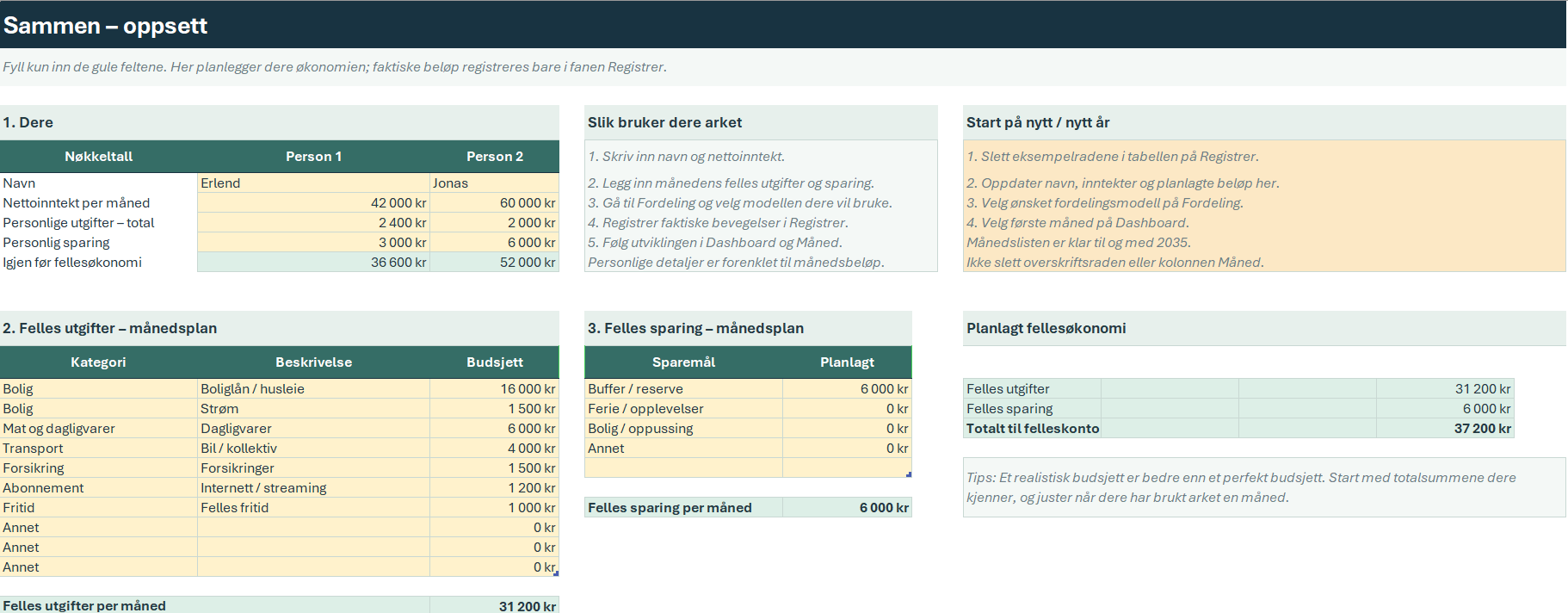Click the Budsjett column header
Screen dimensions: 1568x613
494,362
